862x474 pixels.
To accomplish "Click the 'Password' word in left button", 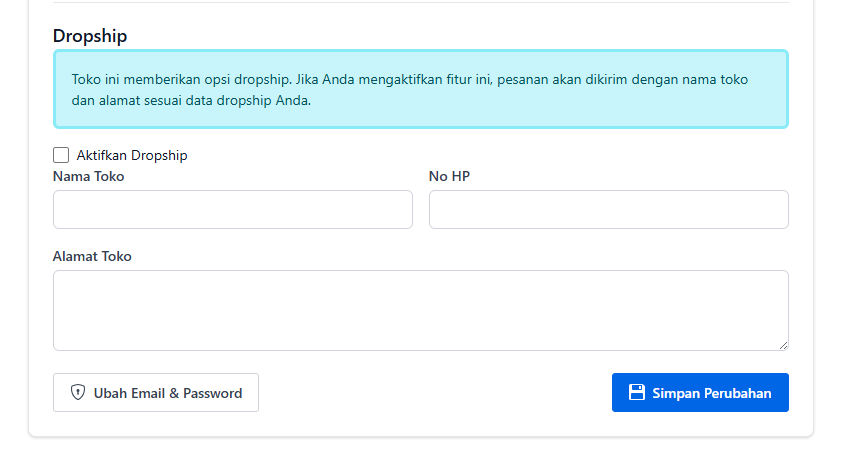I will tap(213, 393).
